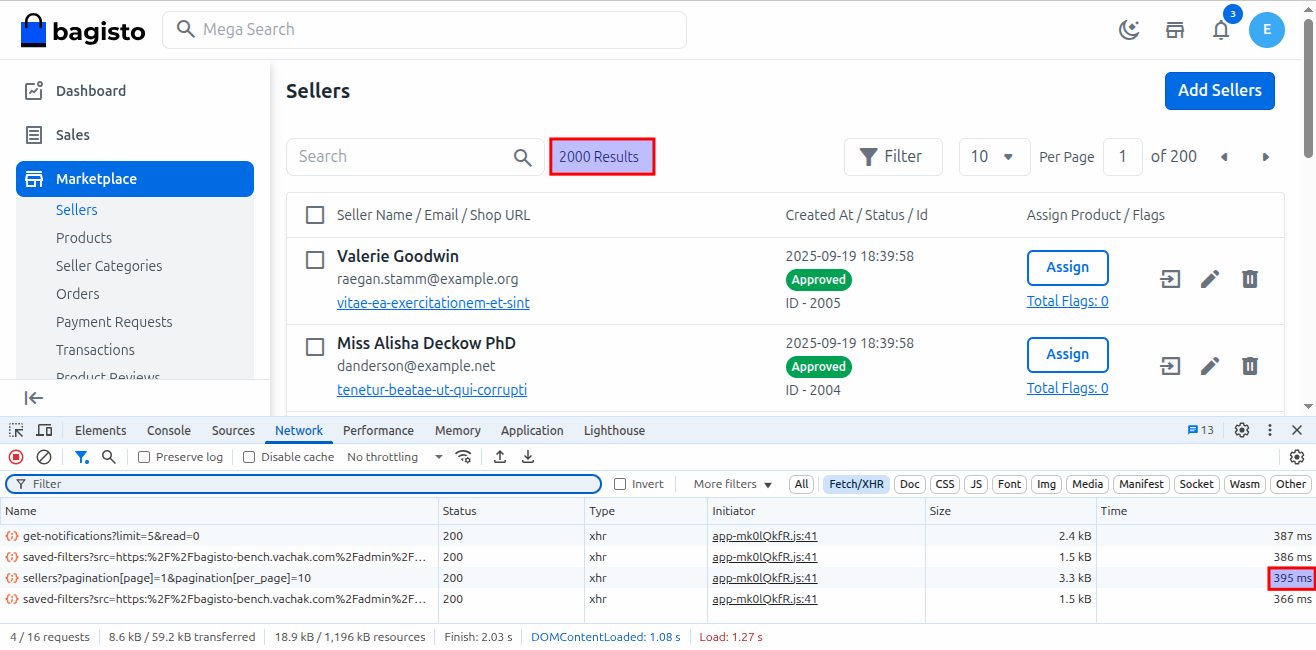
Task: Click the Add Sellers button
Action: tap(1219, 91)
